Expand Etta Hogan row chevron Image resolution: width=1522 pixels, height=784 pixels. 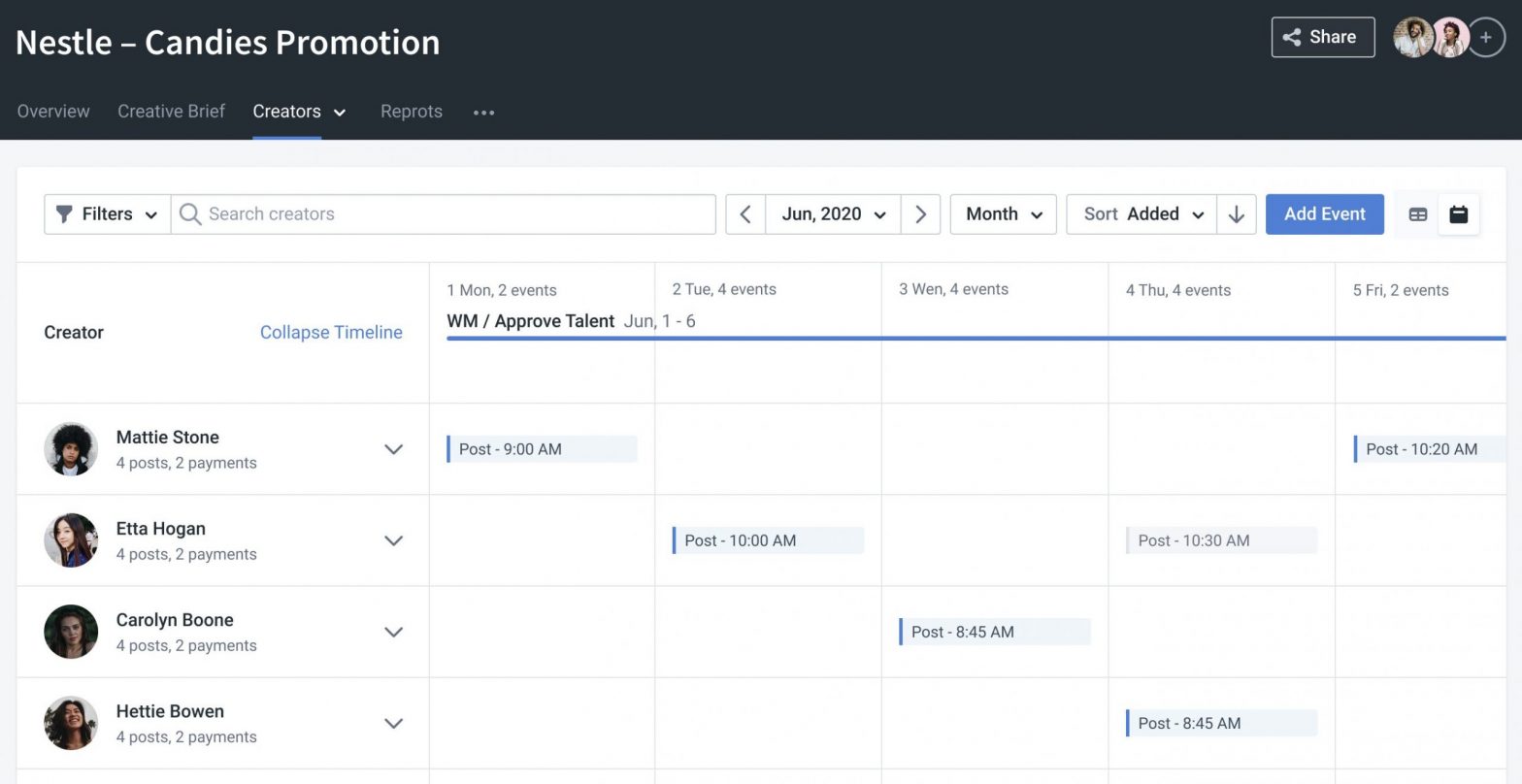tap(393, 540)
